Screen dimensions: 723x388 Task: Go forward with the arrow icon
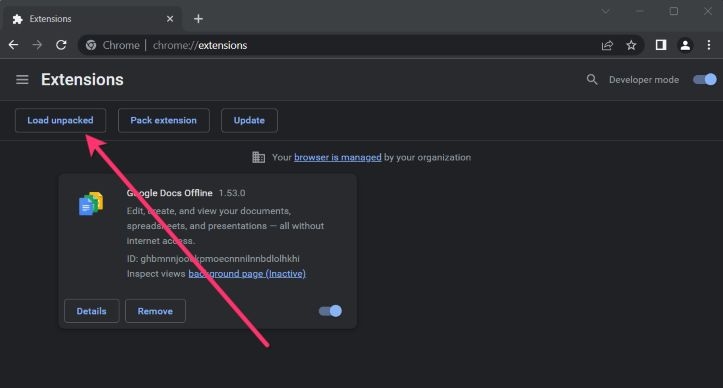[x=37, y=45]
